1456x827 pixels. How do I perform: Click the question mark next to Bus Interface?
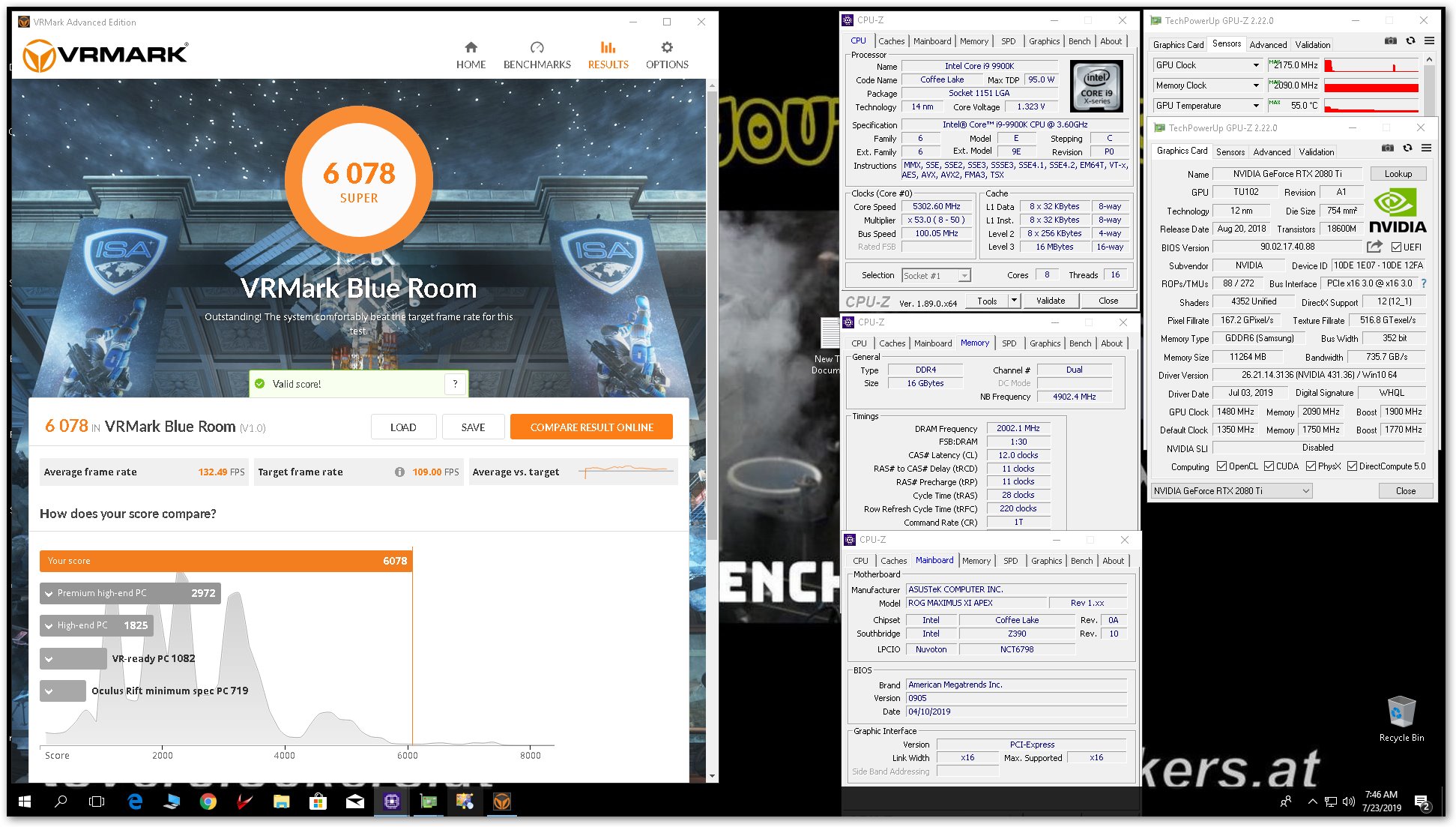pyautogui.click(x=1424, y=283)
